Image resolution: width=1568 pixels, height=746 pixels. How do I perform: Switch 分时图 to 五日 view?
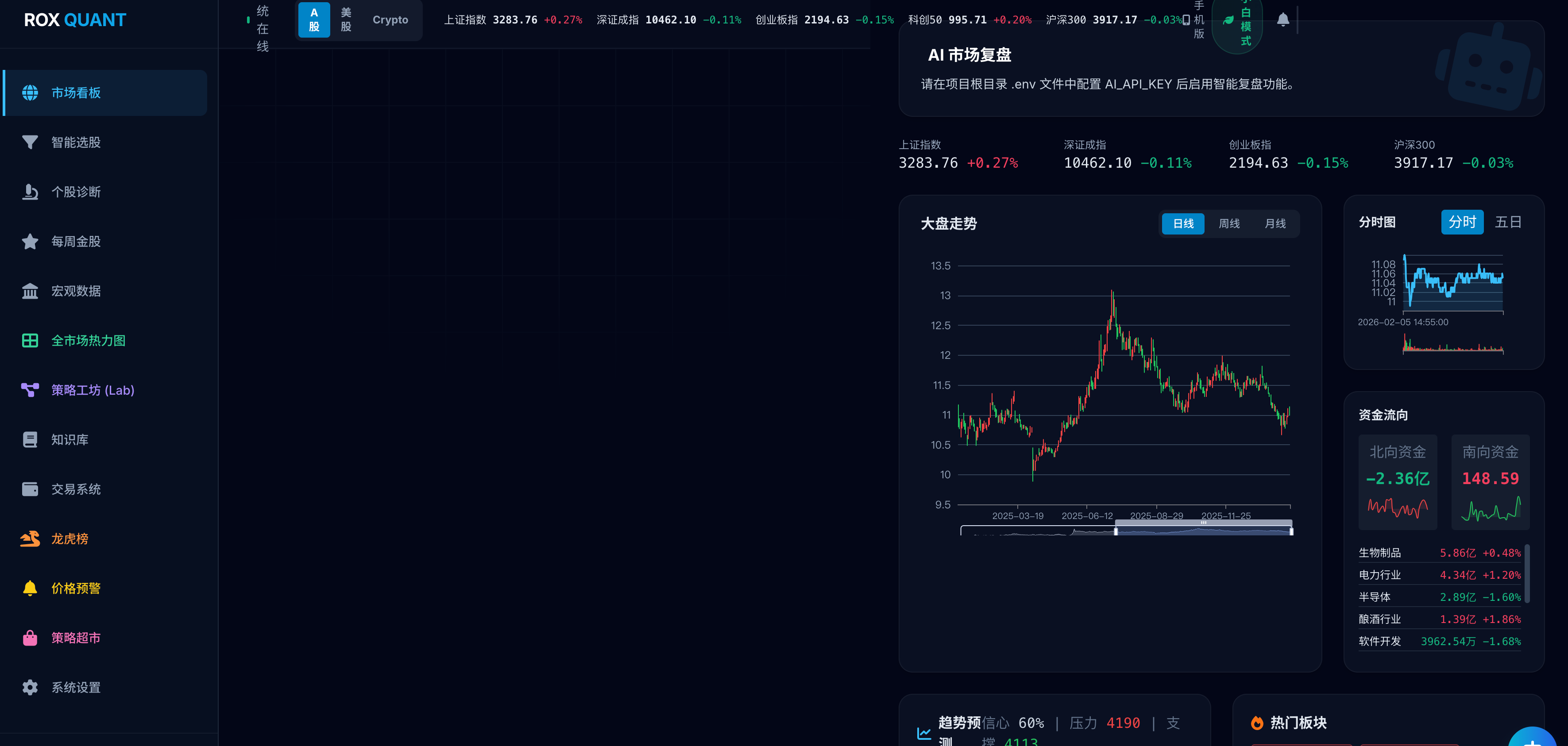(x=1508, y=222)
